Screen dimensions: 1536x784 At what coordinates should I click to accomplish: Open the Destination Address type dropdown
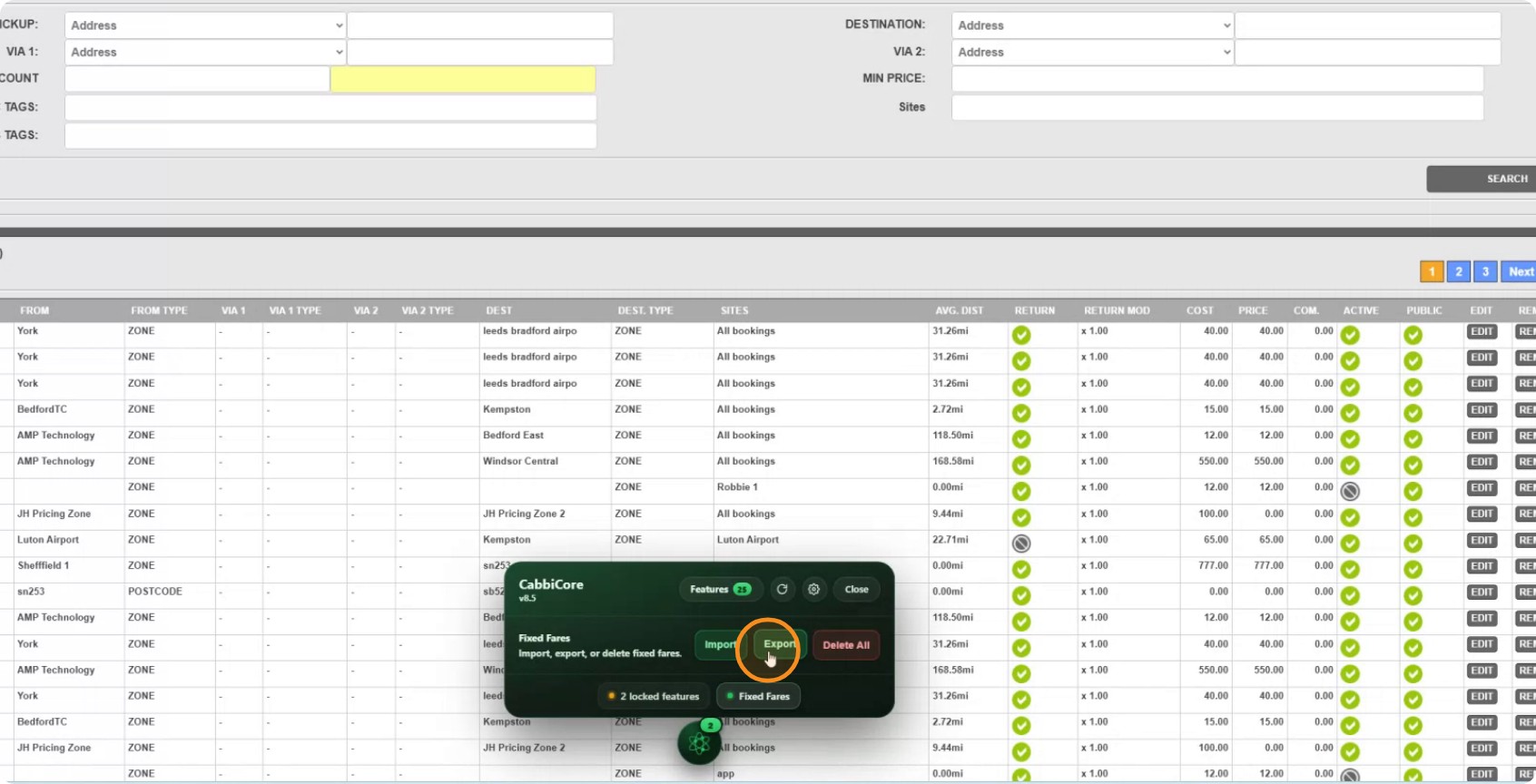tap(1092, 25)
